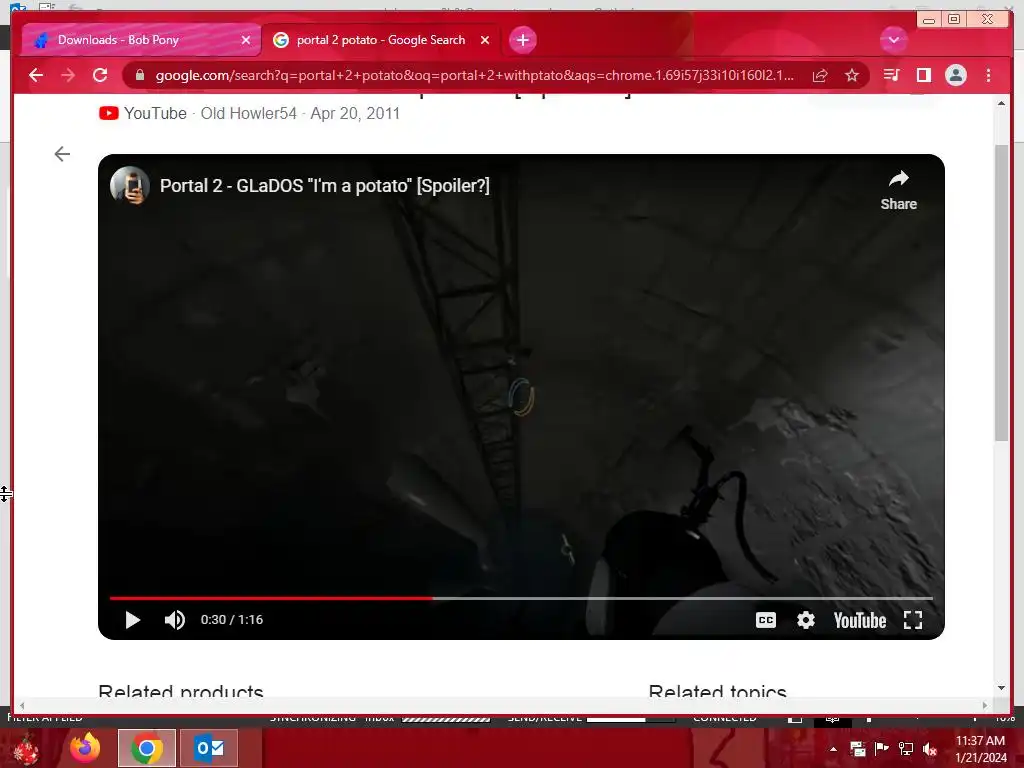Go back using the arrow beside the video
The height and width of the screenshot is (768, 1024).
tap(62, 154)
